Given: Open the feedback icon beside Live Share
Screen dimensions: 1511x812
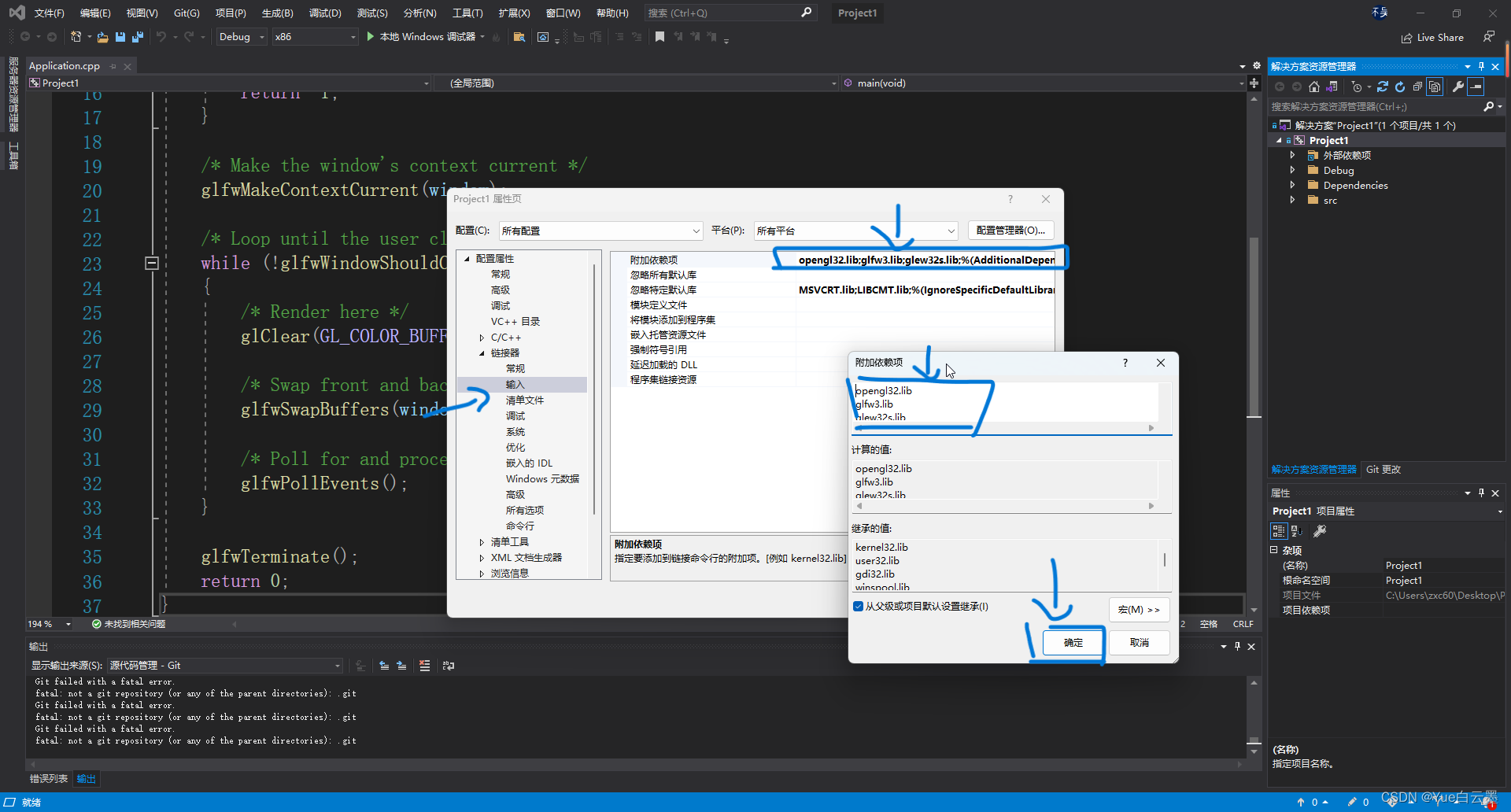Looking at the screenshot, I should click(x=1489, y=36).
